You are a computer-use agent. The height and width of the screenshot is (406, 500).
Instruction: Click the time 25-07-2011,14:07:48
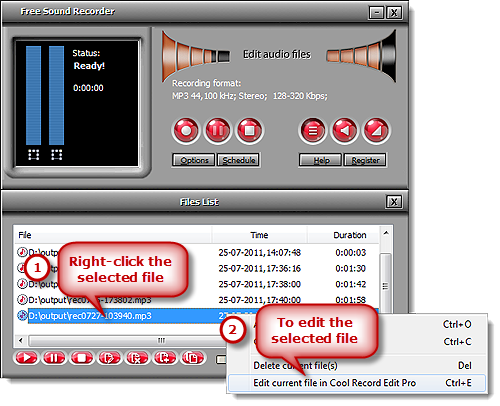coord(260,253)
